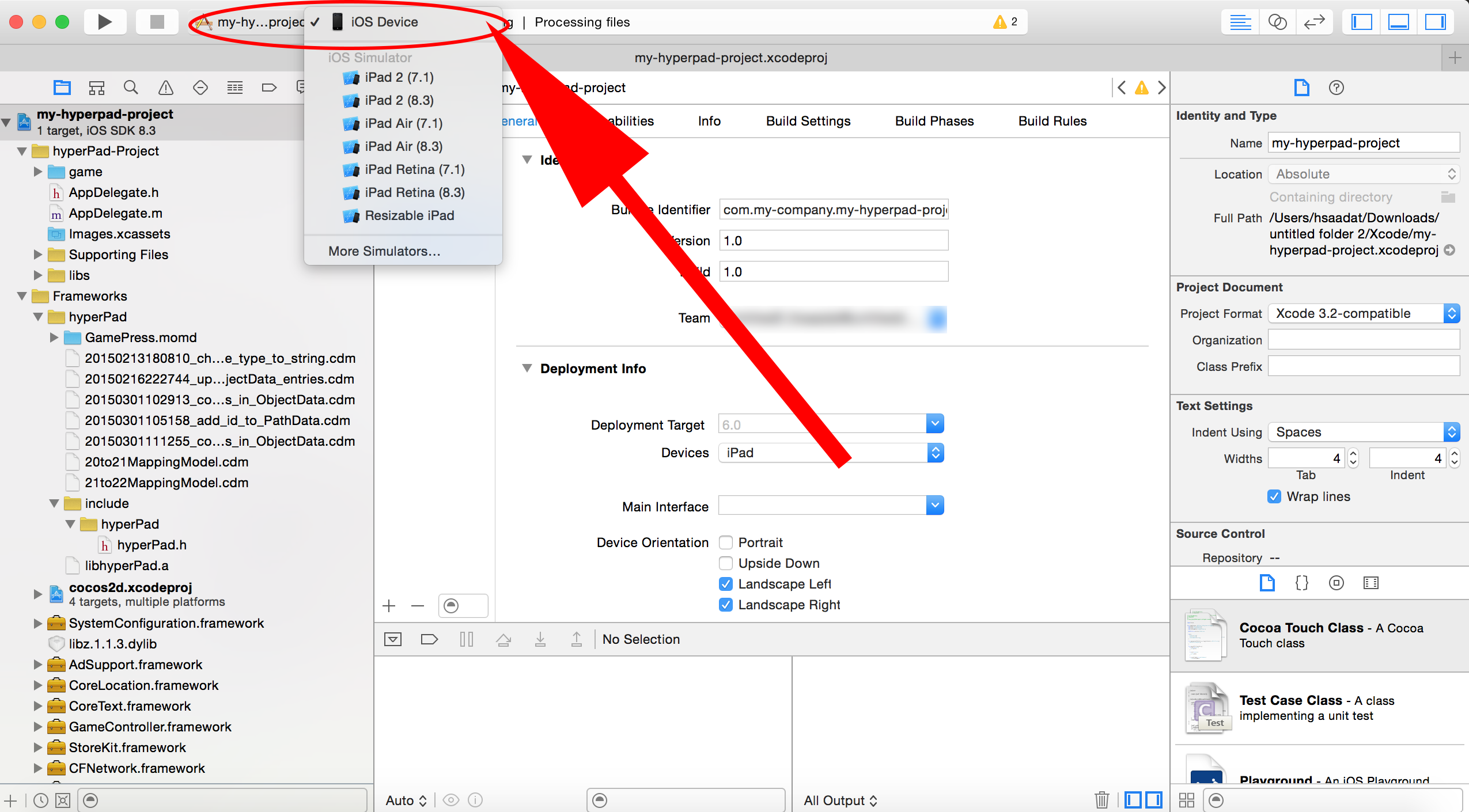Select AppDelegate.m in project navigator

[115, 213]
